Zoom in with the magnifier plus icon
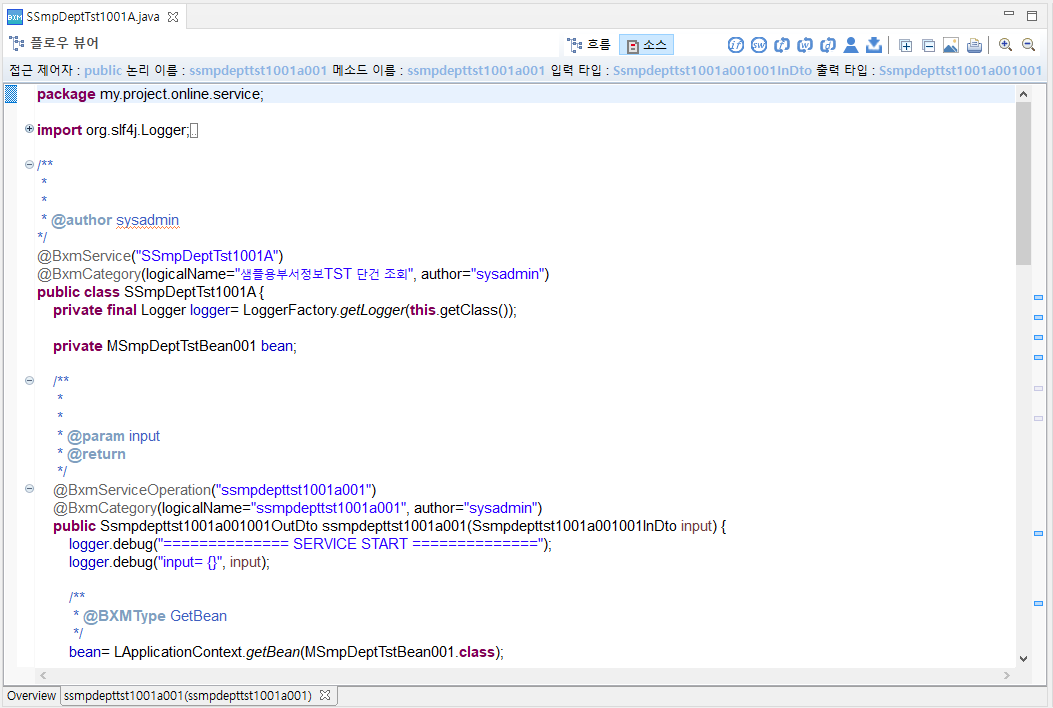 point(1005,45)
